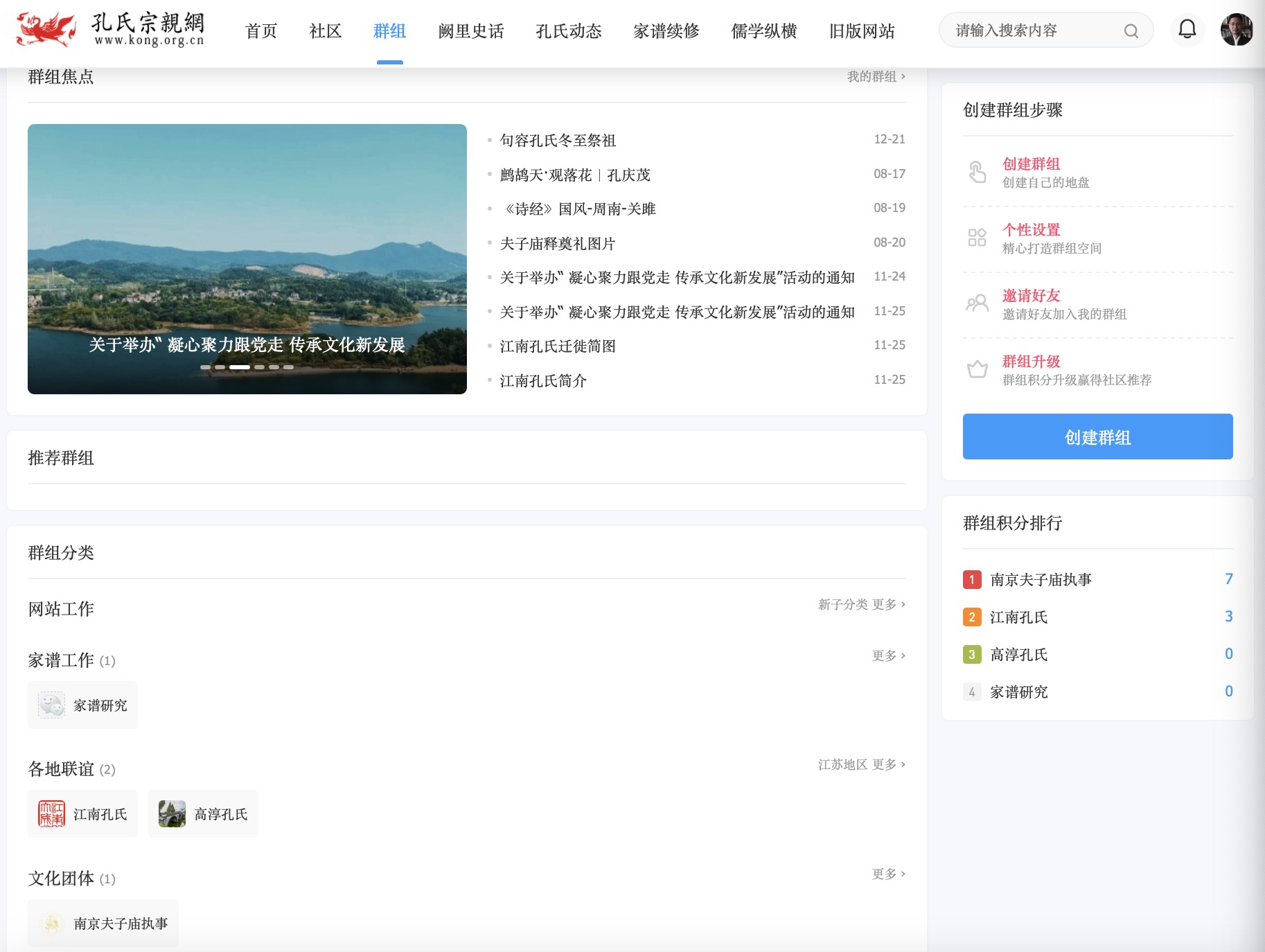The image size is (1265, 952).
Task: Click the 个性设置 grid icon
Action: [x=977, y=238]
